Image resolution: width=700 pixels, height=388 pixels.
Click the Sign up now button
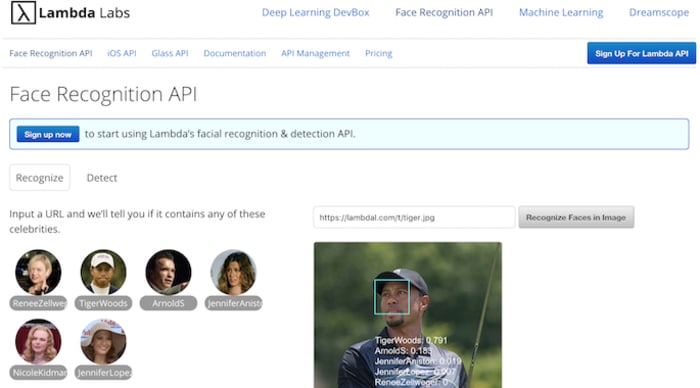pyautogui.click(x=48, y=134)
